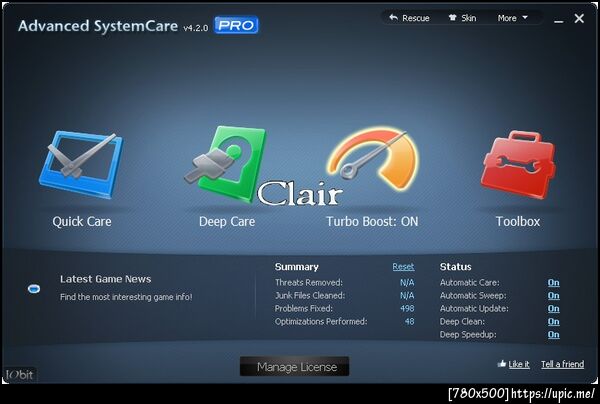This screenshot has width=600, height=404.
Task: Open the Quick Care monitor icon
Action: click(81, 165)
